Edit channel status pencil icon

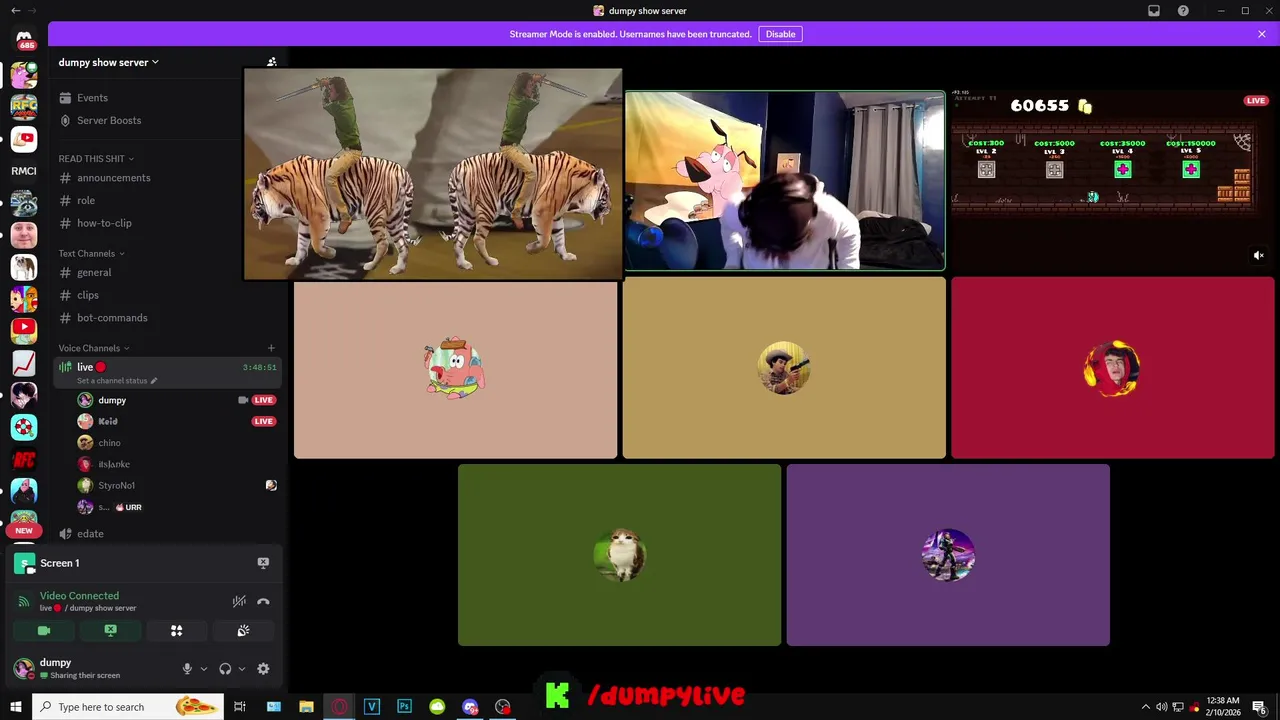point(153,381)
